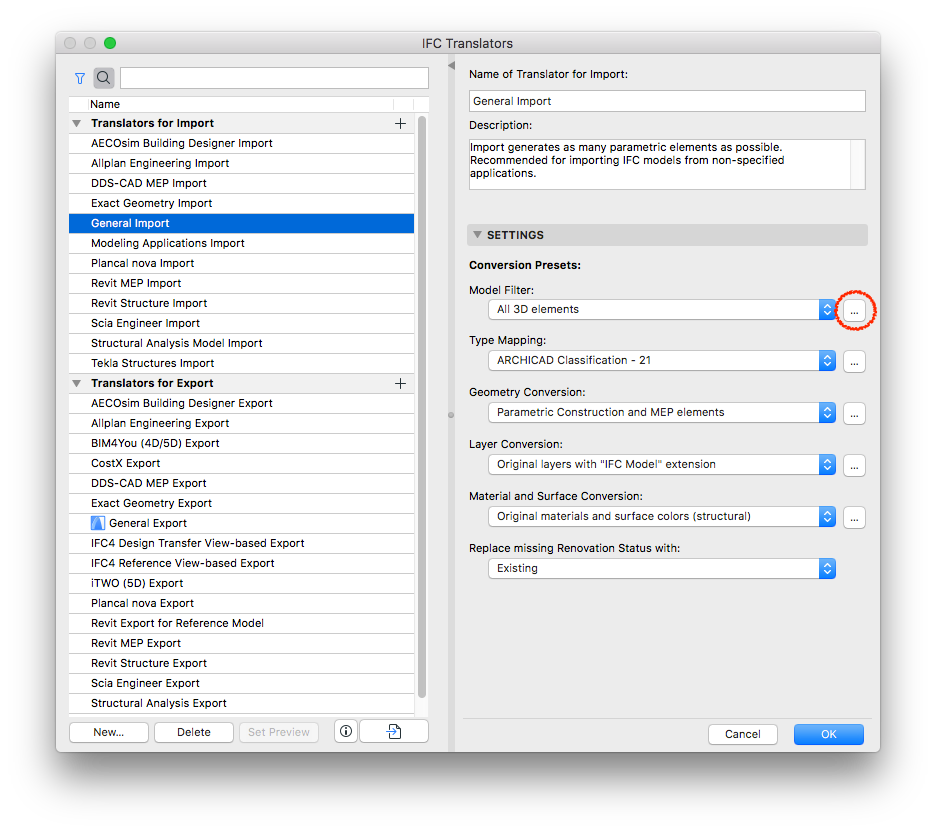Click the translator search field

[275, 78]
